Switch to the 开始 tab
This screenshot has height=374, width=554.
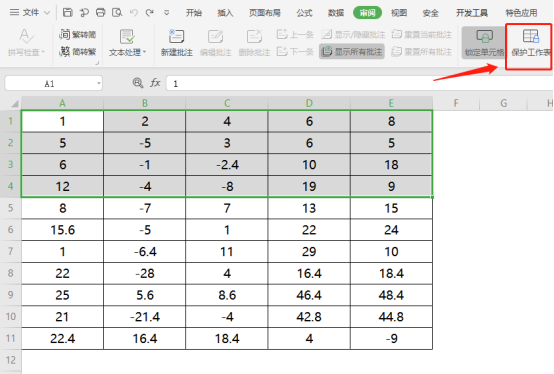(194, 13)
